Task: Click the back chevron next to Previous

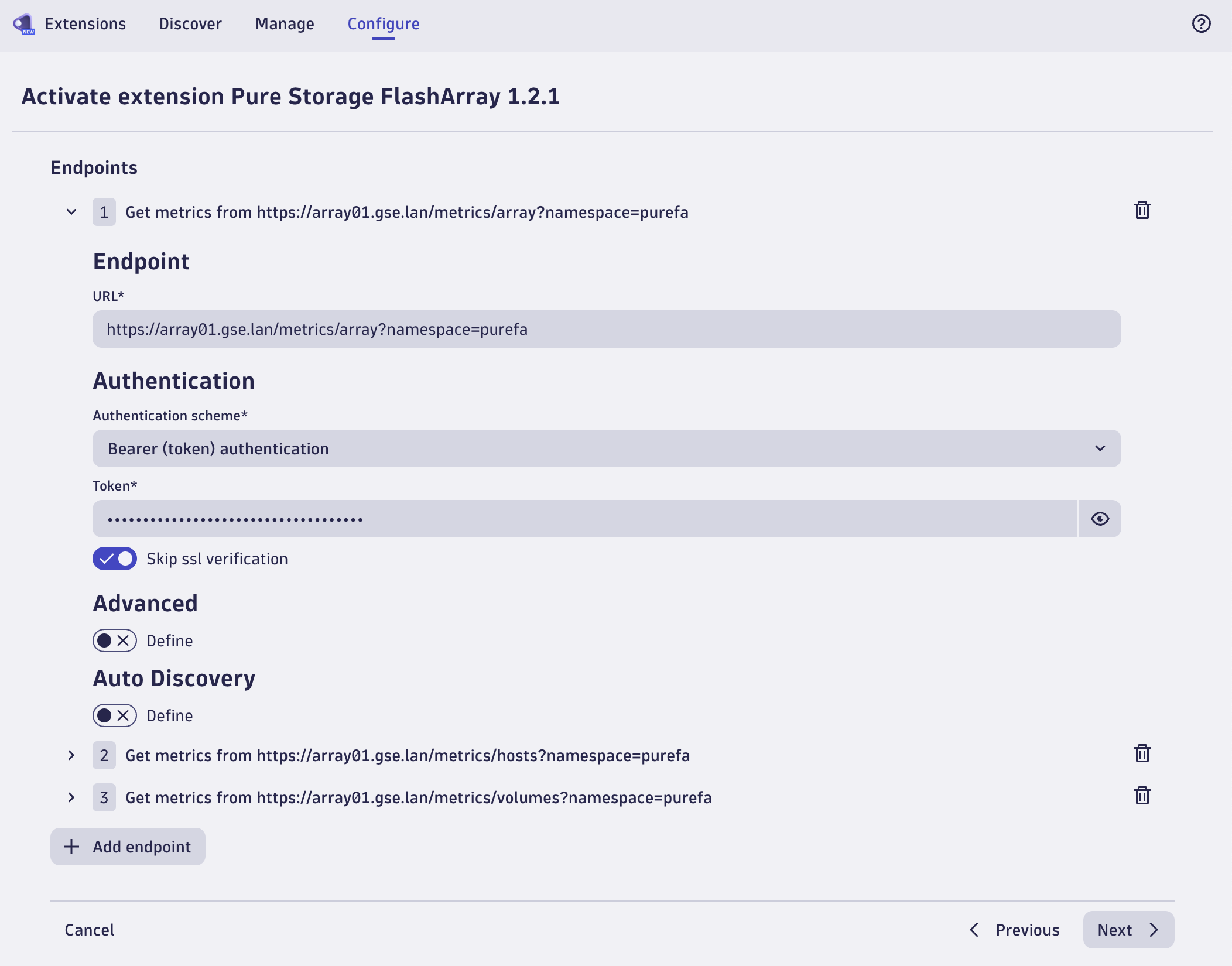Action: click(975, 930)
